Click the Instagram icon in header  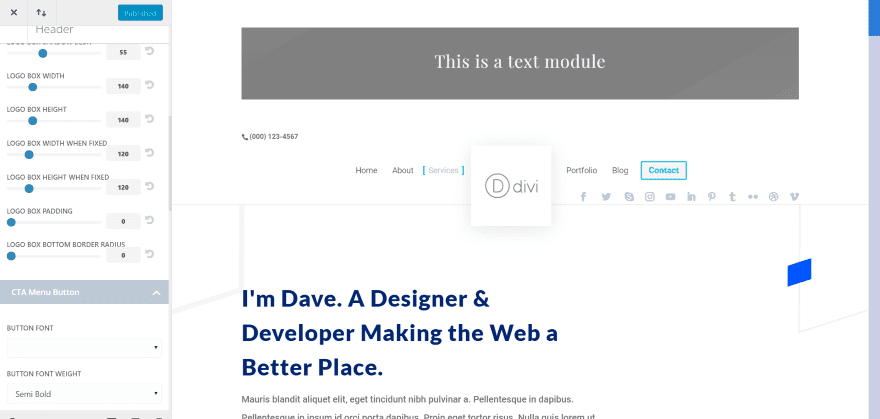pos(649,197)
